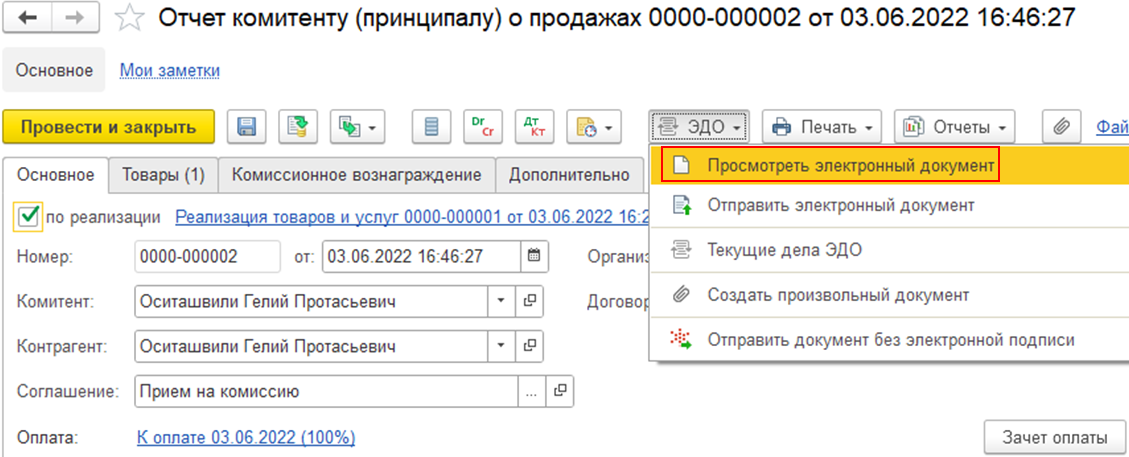
Task: Choose 'Отправить электронный документ' menu entry
Action: 840,205
